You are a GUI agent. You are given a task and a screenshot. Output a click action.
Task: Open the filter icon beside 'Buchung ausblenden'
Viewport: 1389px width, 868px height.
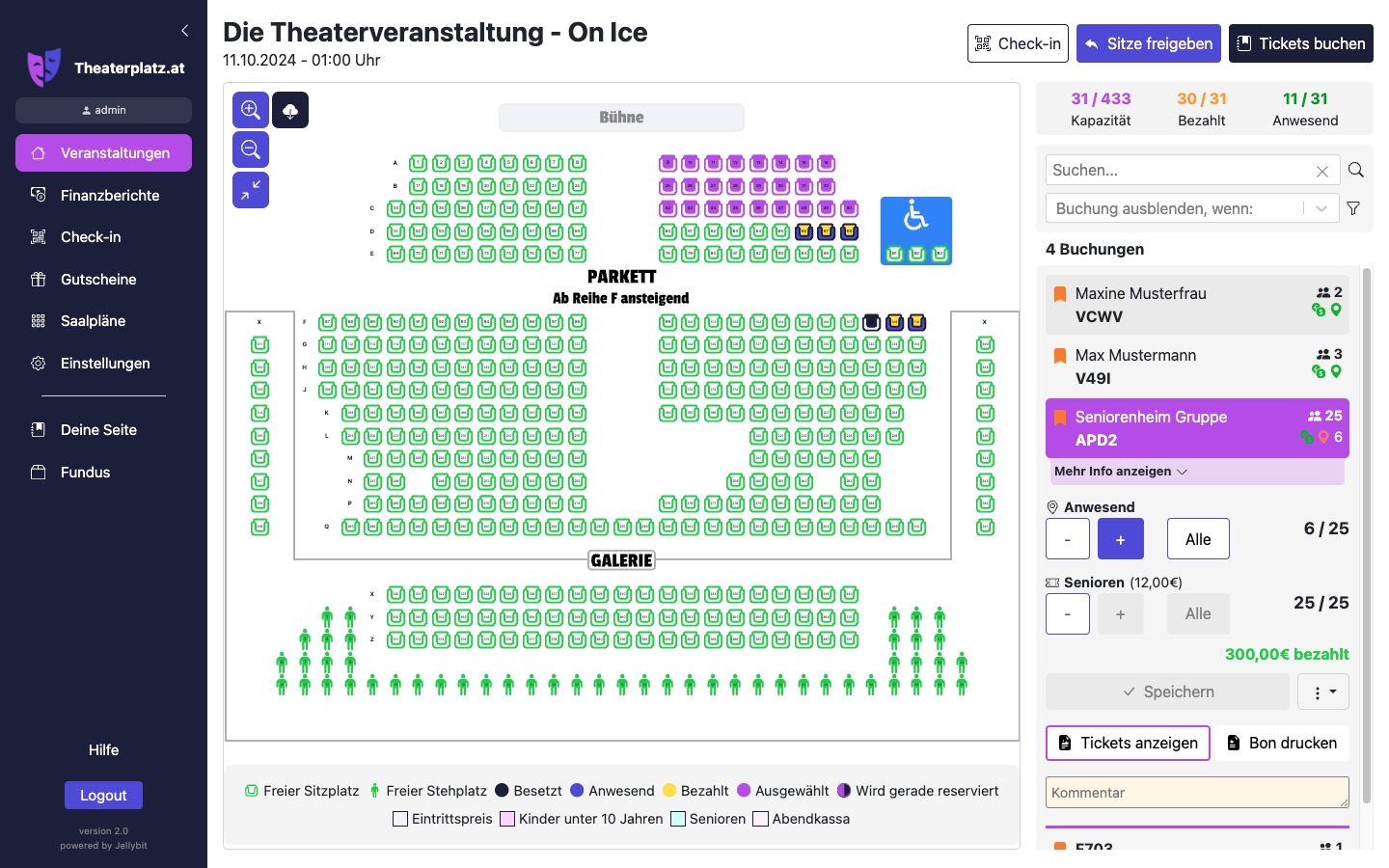pyautogui.click(x=1353, y=207)
